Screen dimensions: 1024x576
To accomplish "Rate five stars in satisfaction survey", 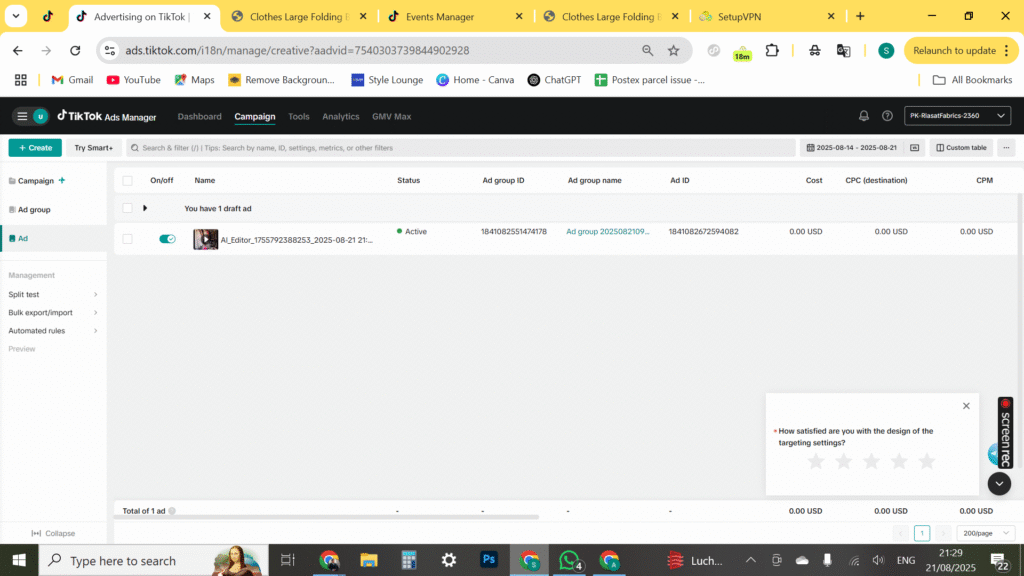I will click(x=927, y=461).
